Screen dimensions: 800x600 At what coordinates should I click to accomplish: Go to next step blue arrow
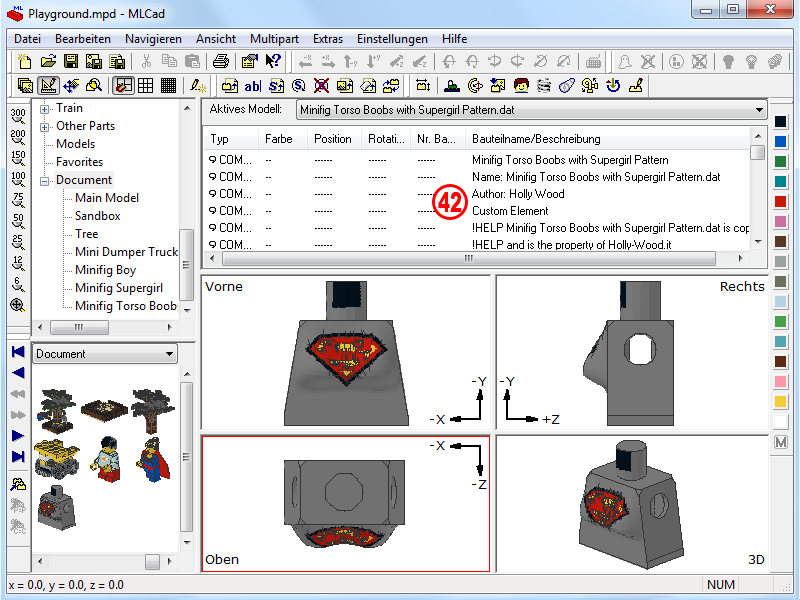coord(18,436)
